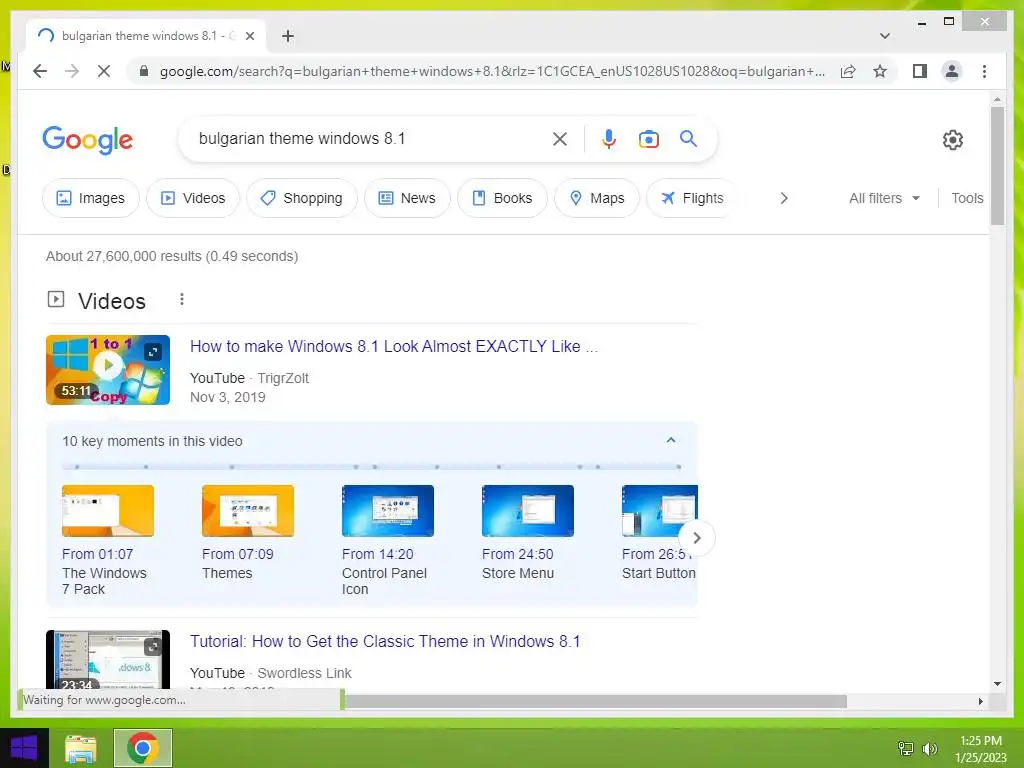Viewport: 1024px width, 768px height.
Task: Open the network tray icon
Action: pos(906,748)
